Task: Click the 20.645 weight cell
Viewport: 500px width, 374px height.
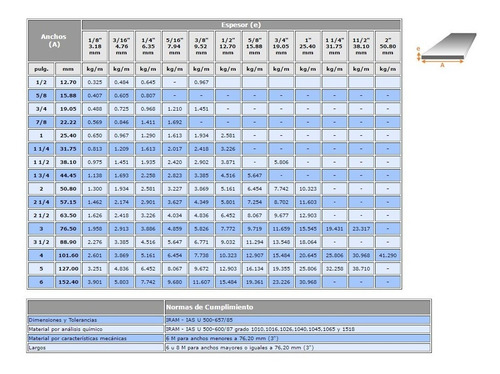Action: 308,255
